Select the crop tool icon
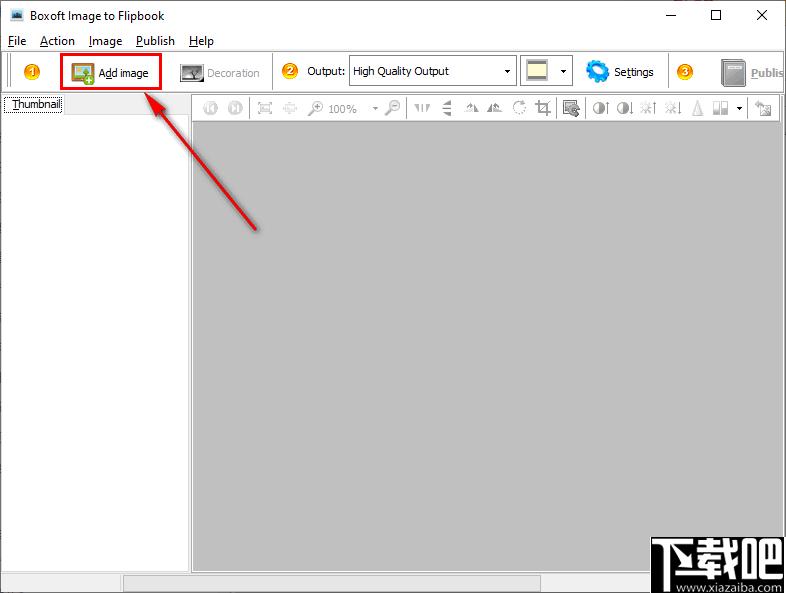Image resolution: width=786 pixels, height=593 pixels. point(543,108)
